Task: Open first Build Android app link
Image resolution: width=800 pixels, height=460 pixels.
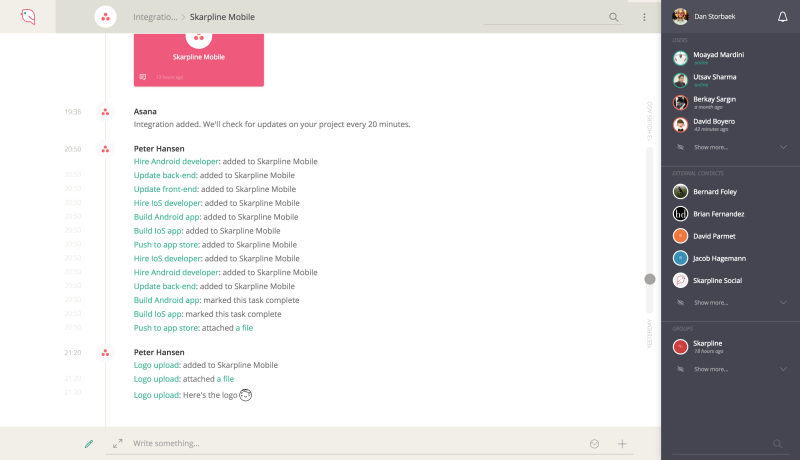Action: [x=166, y=217]
